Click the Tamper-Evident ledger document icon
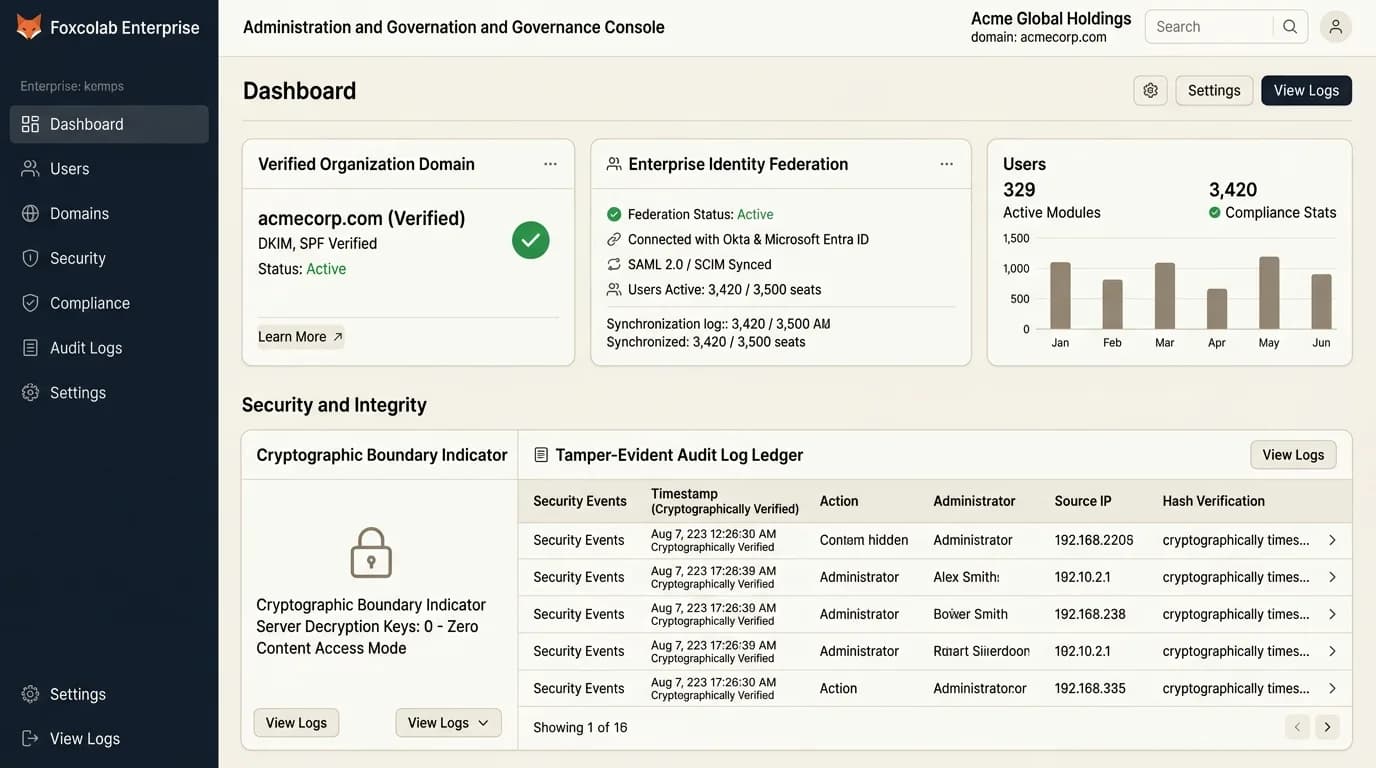This screenshot has height=768, width=1376. [x=541, y=455]
